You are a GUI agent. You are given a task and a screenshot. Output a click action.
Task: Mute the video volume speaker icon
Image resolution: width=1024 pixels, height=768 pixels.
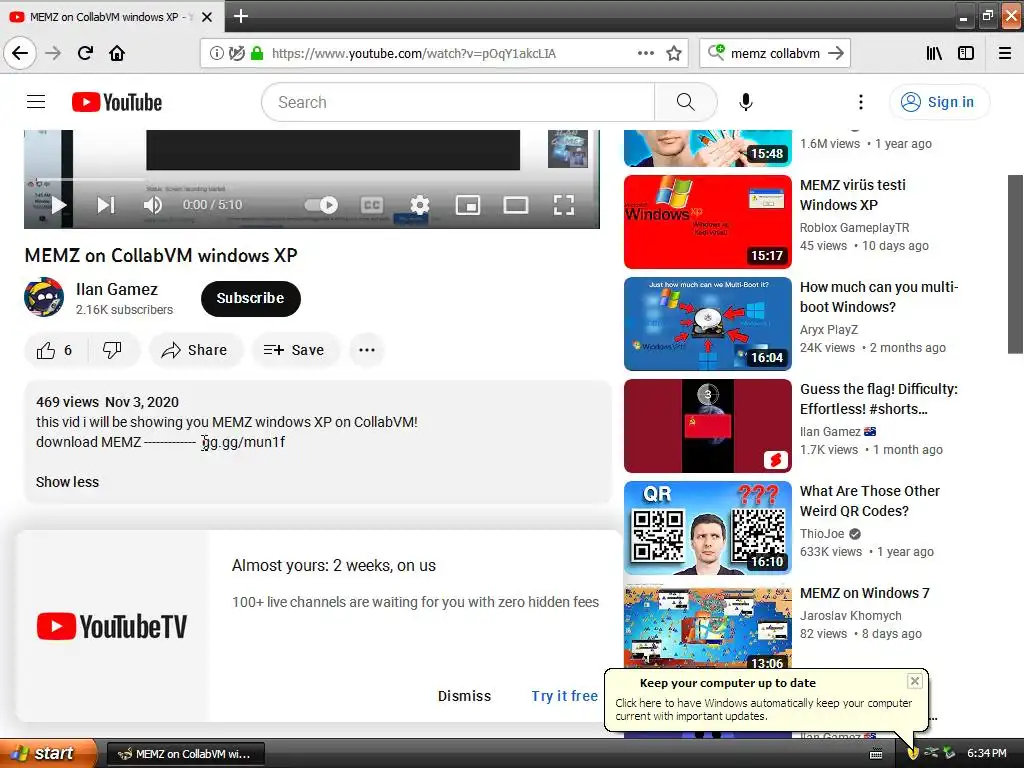153,205
